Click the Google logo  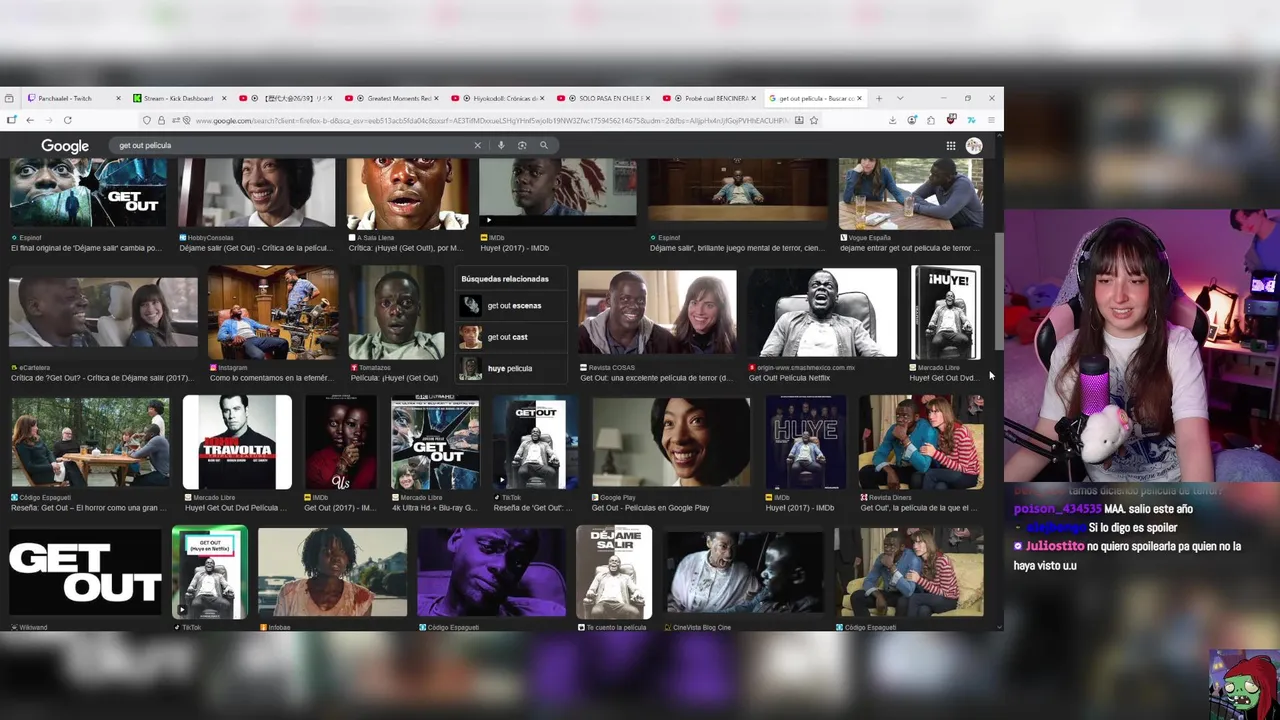tap(65, 146)
